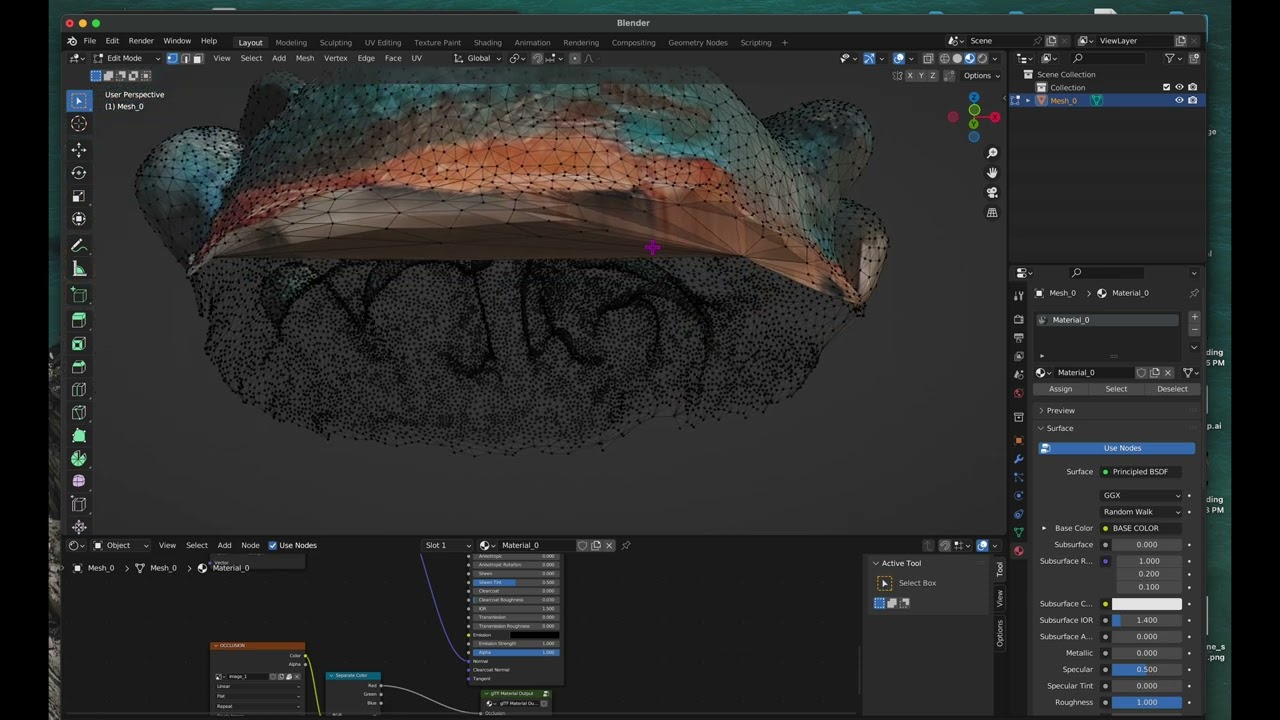This screenshot has width=1280, height=720.
Task: Click Principled BSDF surface field
Action: pos(1141,472)
